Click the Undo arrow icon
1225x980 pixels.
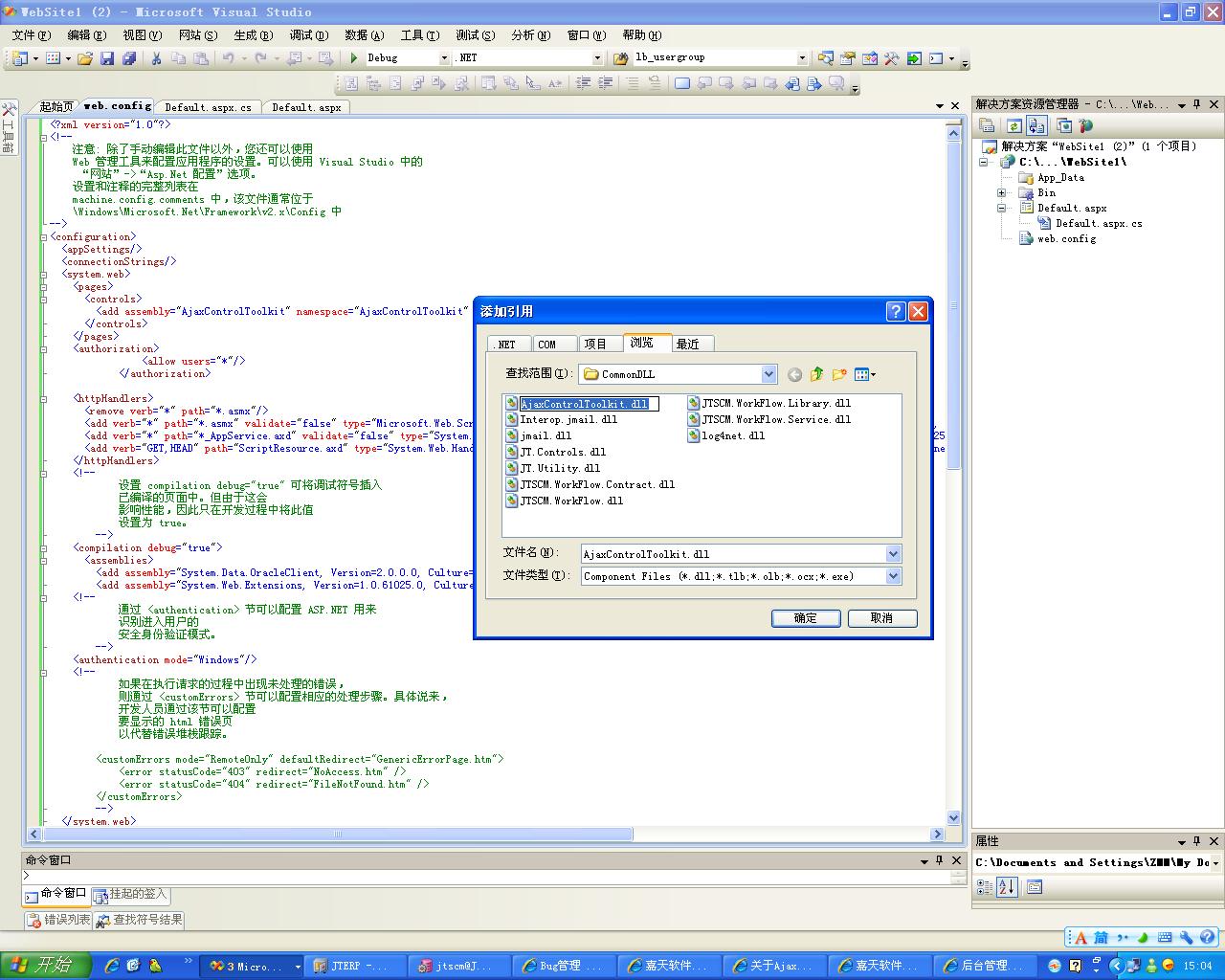[x=228, y=58]
